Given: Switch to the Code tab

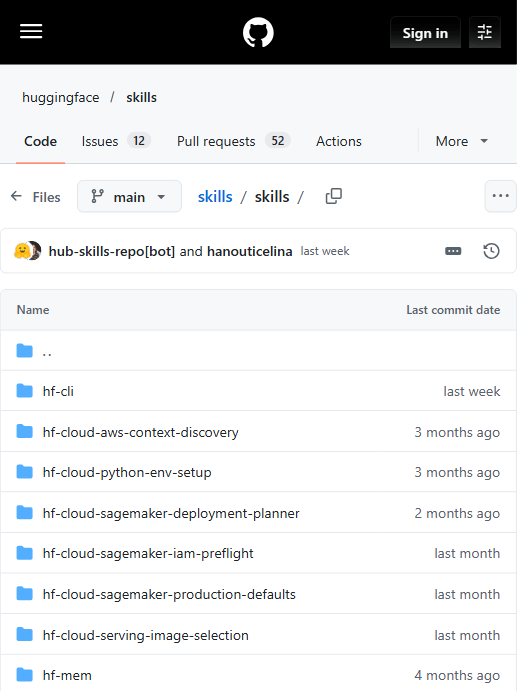Looking at the screenshot, I should tap(41, 141).
